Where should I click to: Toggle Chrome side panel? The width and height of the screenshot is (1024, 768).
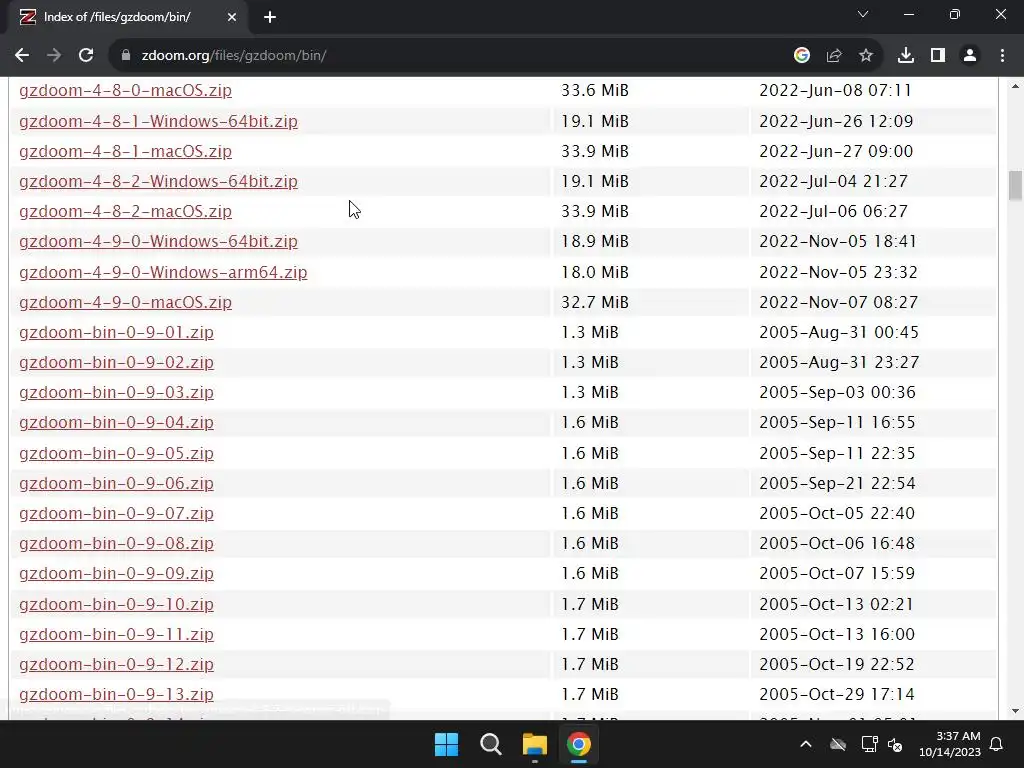pos(938,56)
